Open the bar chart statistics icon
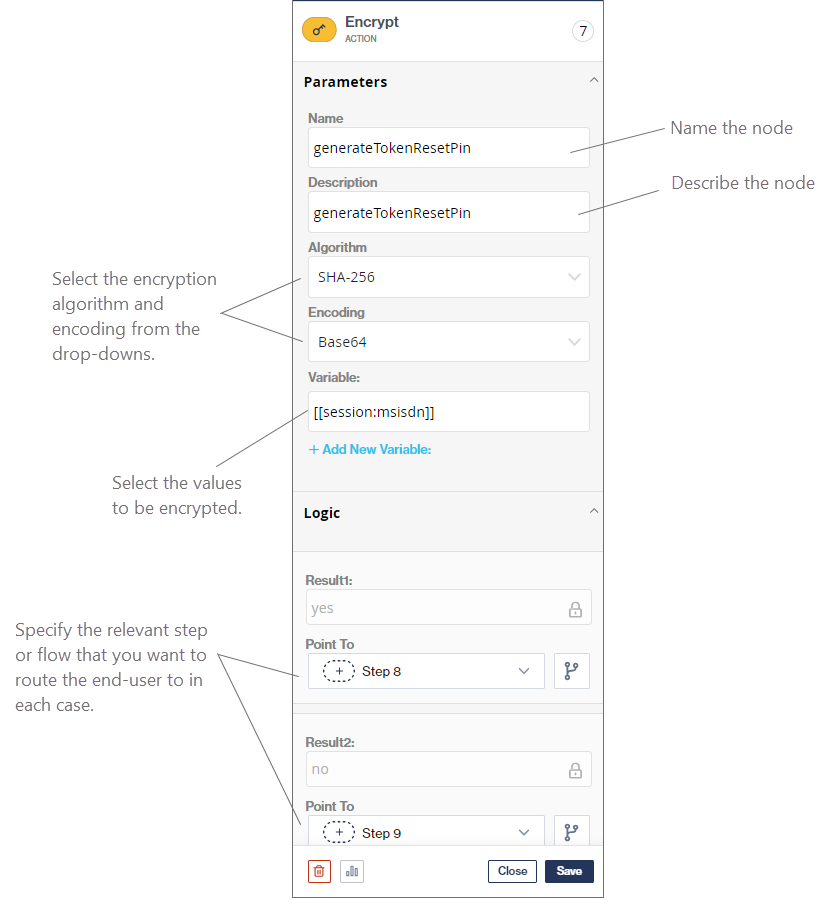 352,871
